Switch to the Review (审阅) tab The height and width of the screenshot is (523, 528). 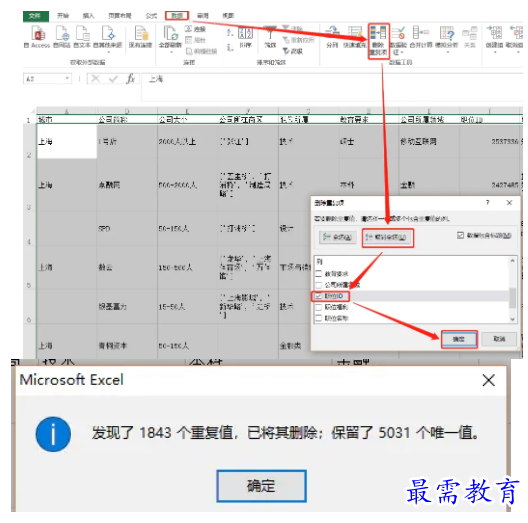tap(203, 15)
